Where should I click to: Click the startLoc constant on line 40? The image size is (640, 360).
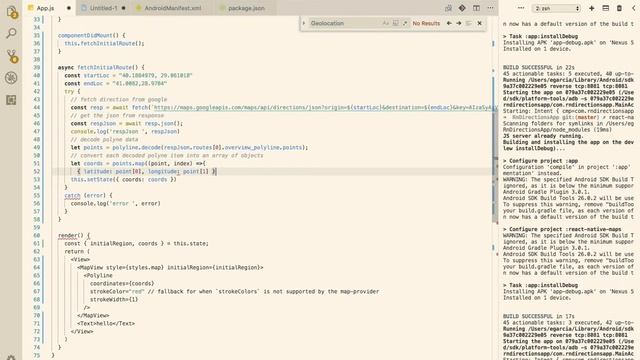(96, 76)
